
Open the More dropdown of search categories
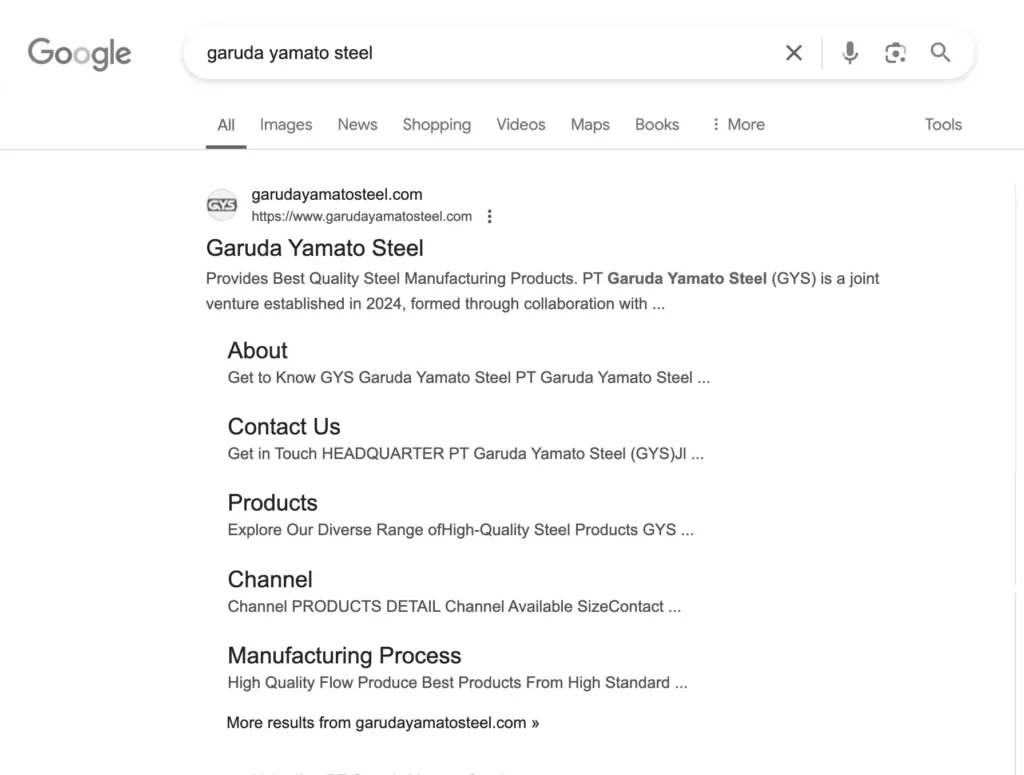[x=746, y=124]
